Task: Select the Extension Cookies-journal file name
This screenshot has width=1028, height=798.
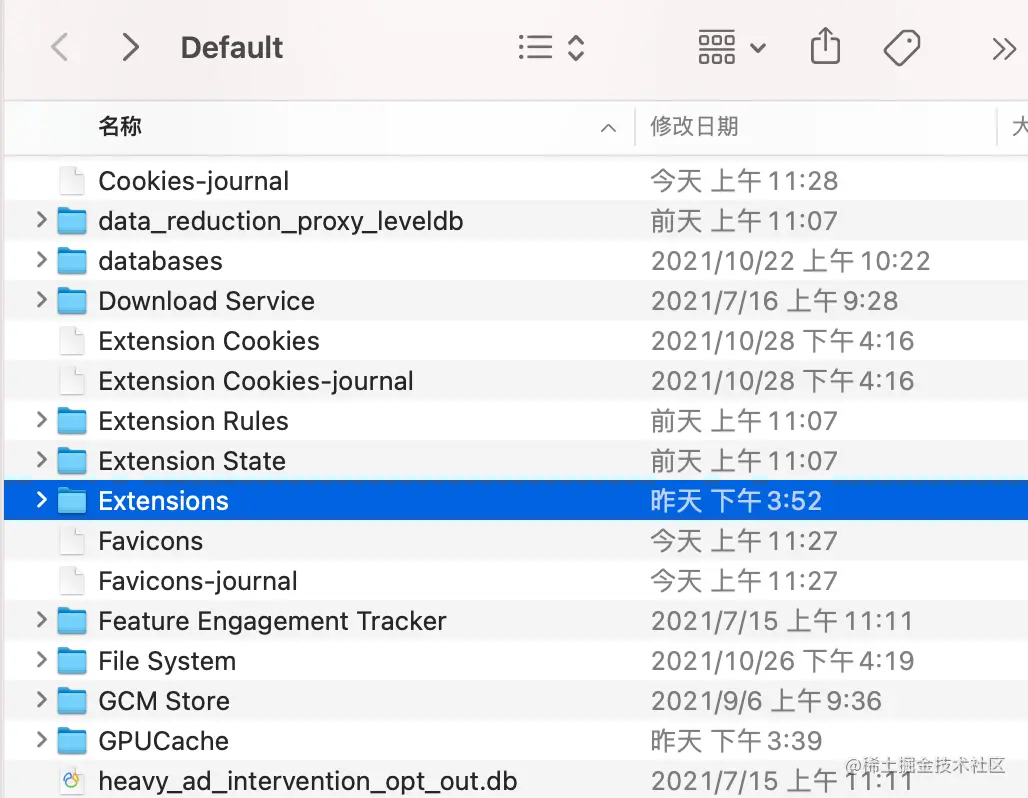Action: tap(256, 381)
